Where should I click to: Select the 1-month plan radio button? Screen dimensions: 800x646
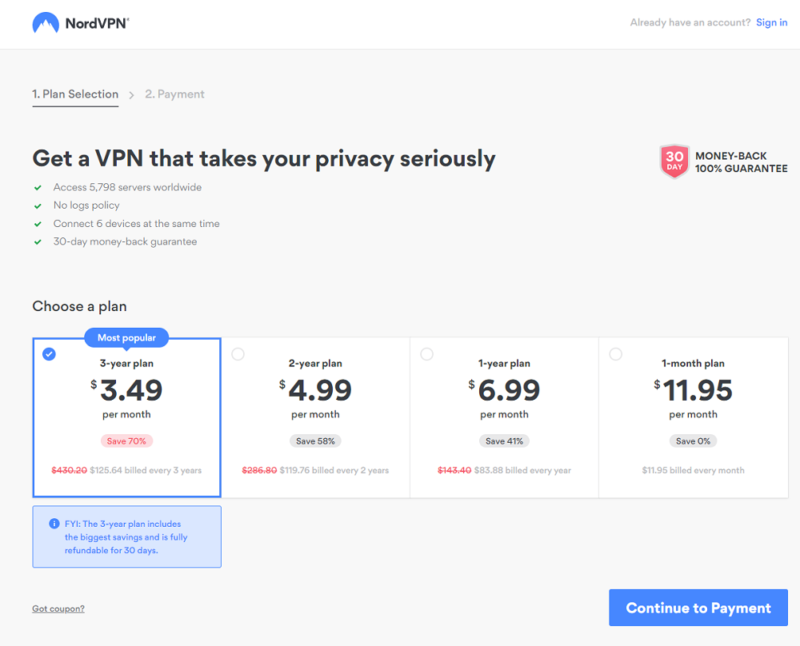[x=616, y=354]
